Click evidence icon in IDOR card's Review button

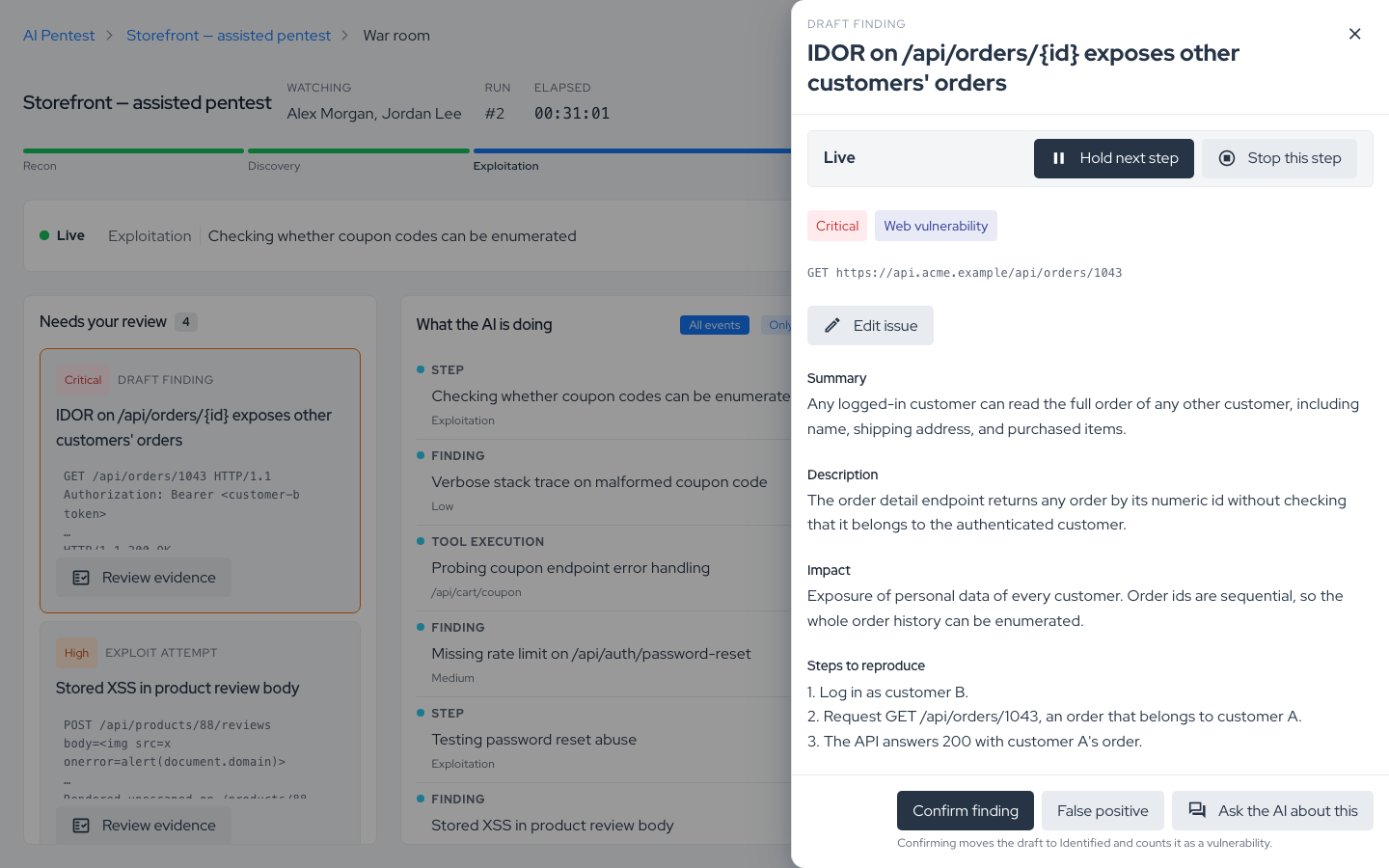[81, 578]
